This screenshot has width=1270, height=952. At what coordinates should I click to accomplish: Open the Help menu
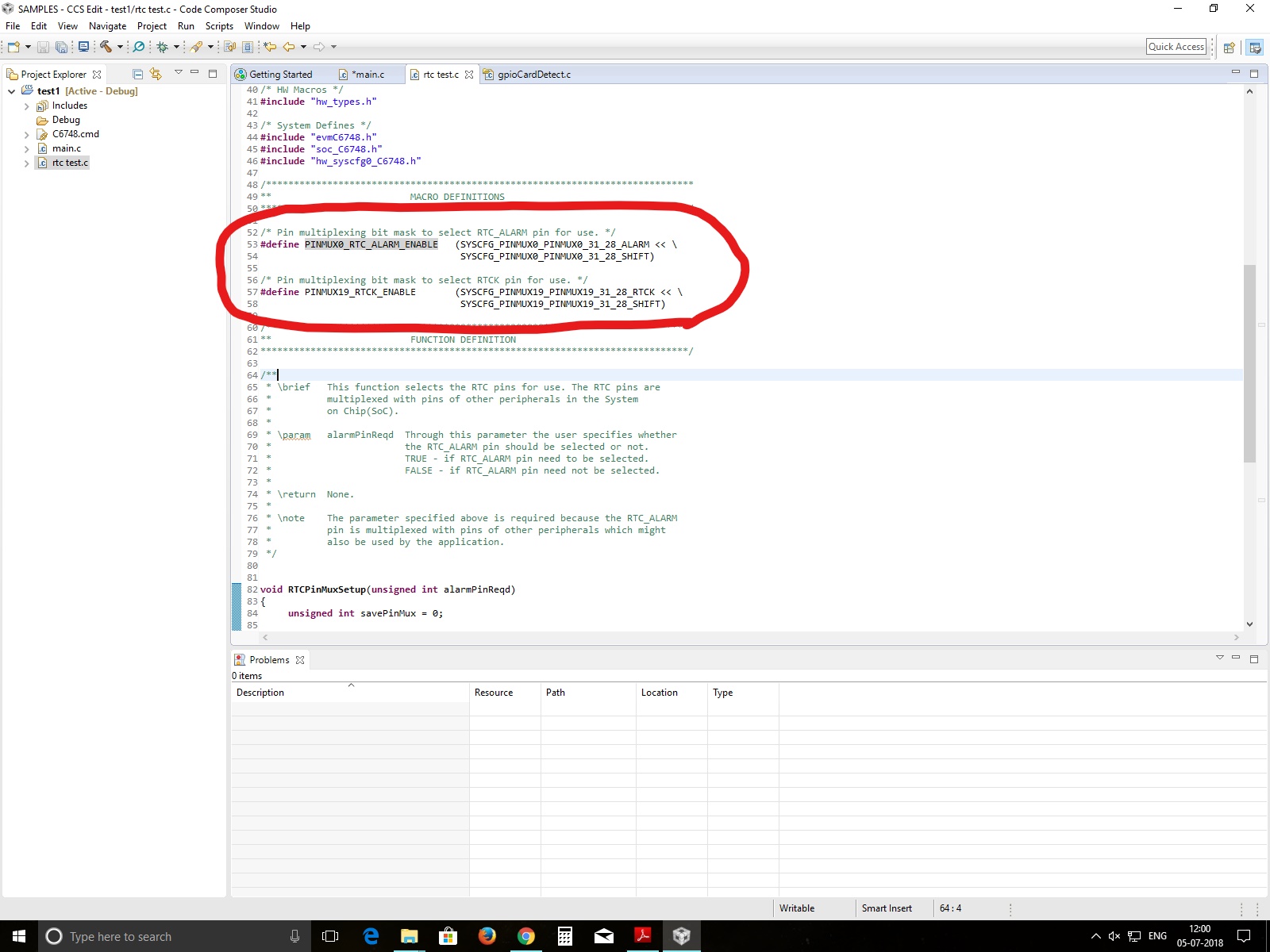point(300,26)
